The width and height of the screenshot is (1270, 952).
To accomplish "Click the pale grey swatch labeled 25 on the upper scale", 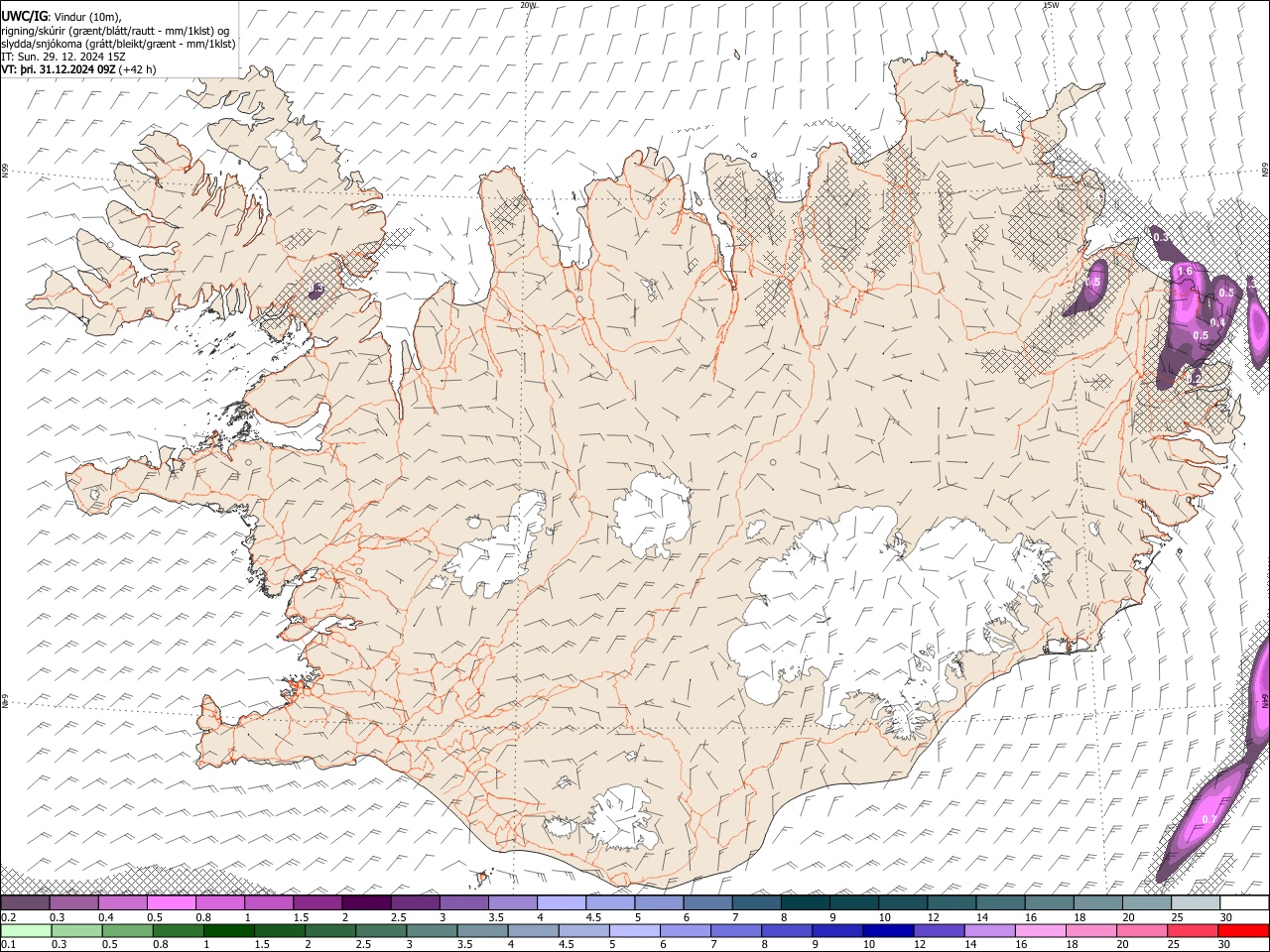I will [1196, 903].
